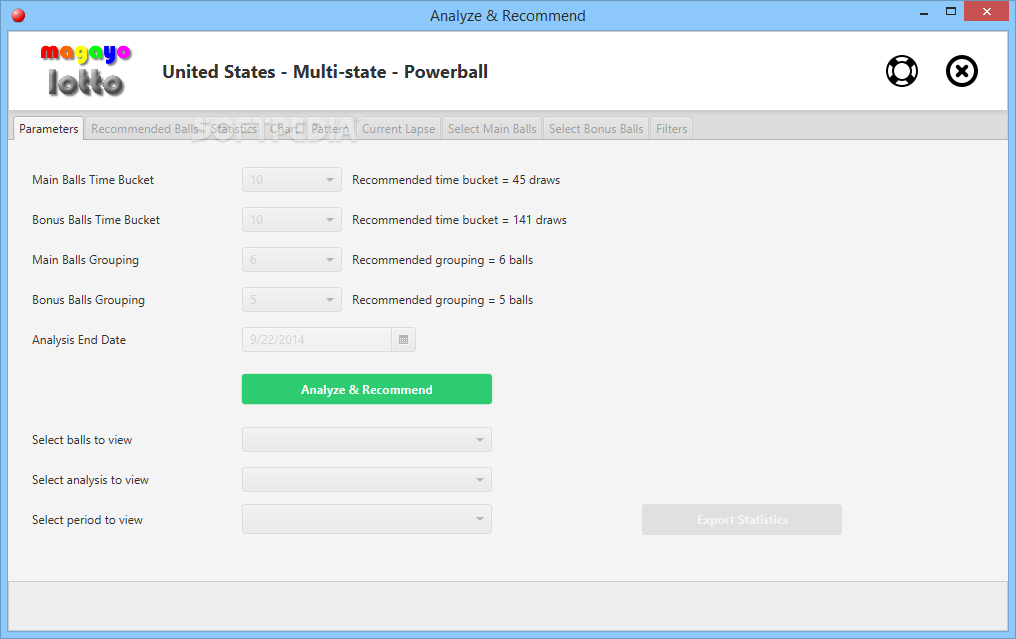The height and width of the screenshot is (639, 1016).
Task: Click the 'Main Balls Grouping' label
Action: pyautogui.click(x=86, y=260)
